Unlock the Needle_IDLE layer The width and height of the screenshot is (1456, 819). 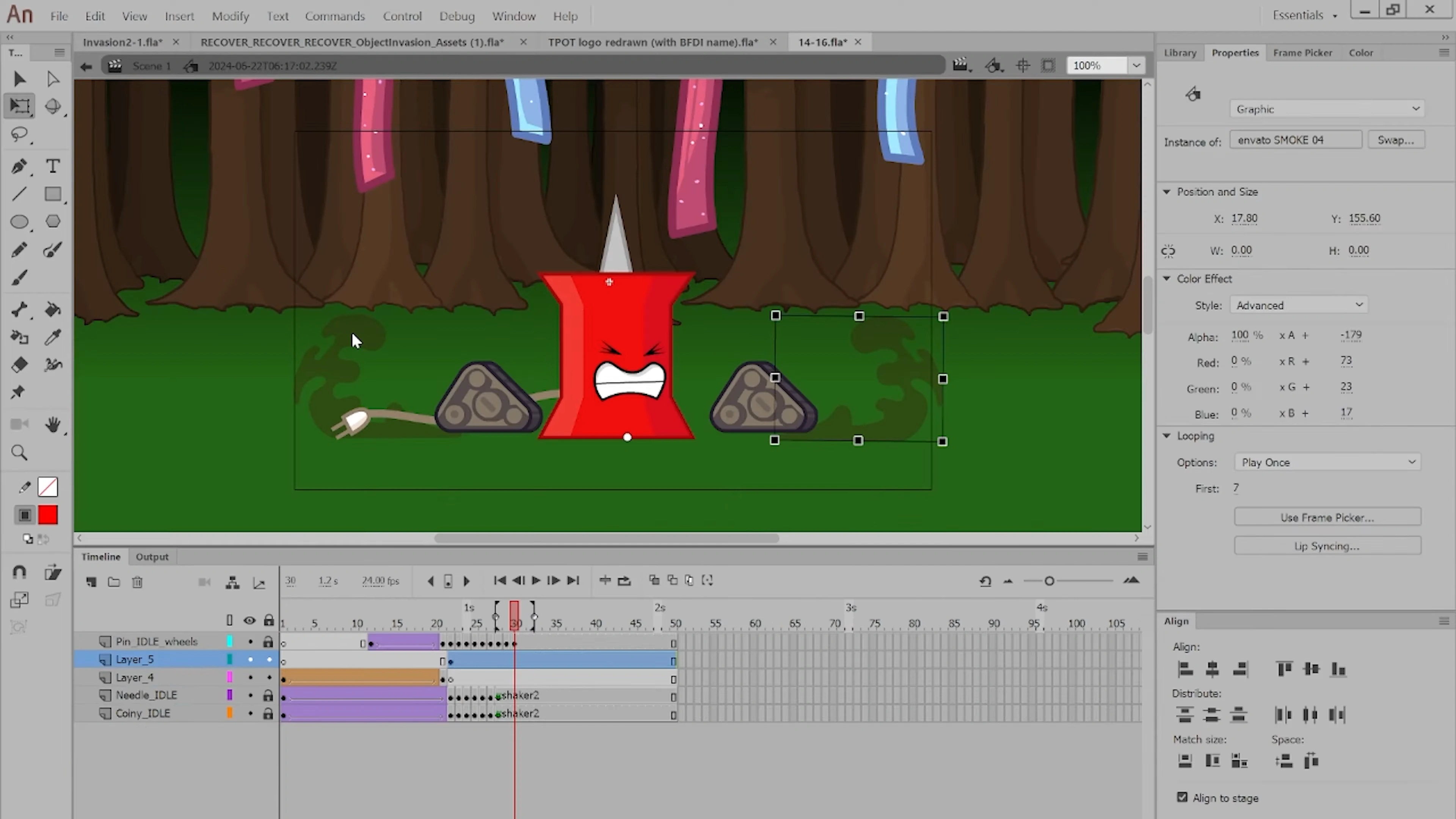tap(268, 695)
